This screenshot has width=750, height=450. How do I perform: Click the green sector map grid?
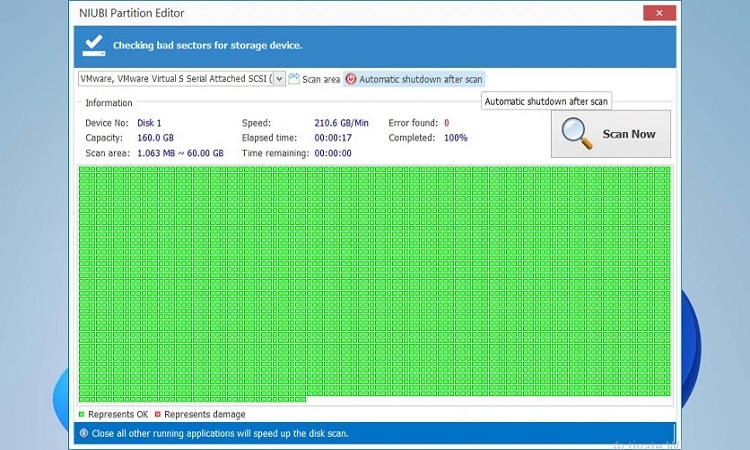point(375,284)
